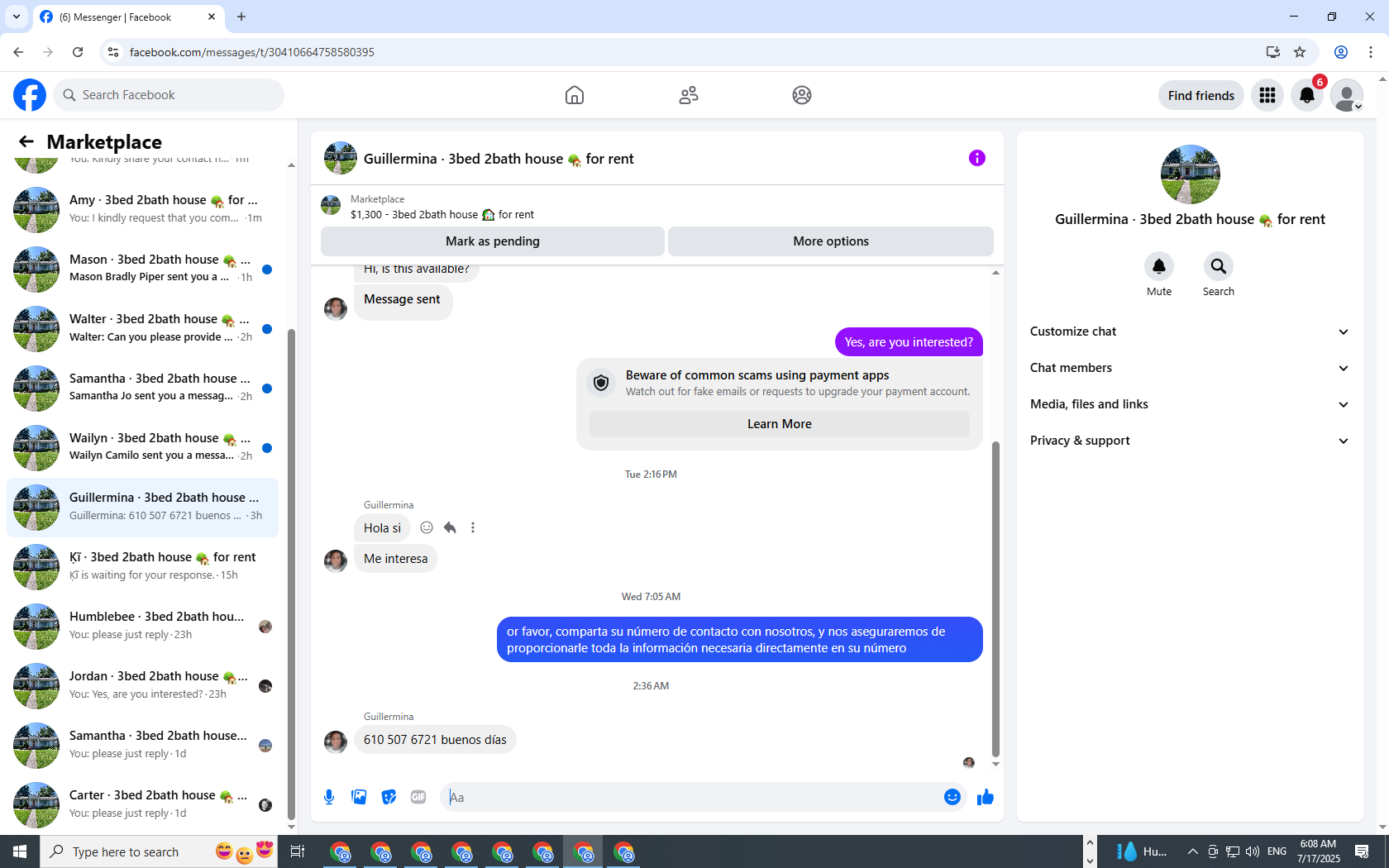The height and width of the screenshot is (868, 1389).
Task: Click the message "610 507 6721 buenos días"
Action: (435, 740)
